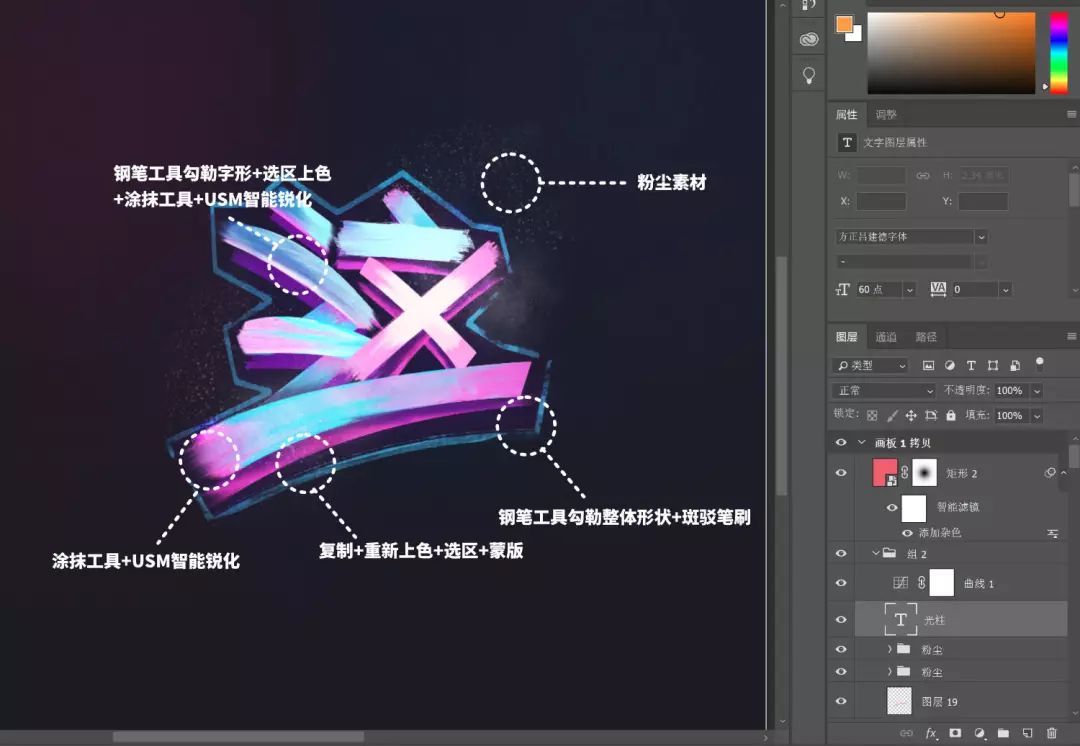Image resolution: width=1080 pixels, height=746 pixels.
Task: Open the Creative Cloud Libraries panel icon
Action: [809, 39]
